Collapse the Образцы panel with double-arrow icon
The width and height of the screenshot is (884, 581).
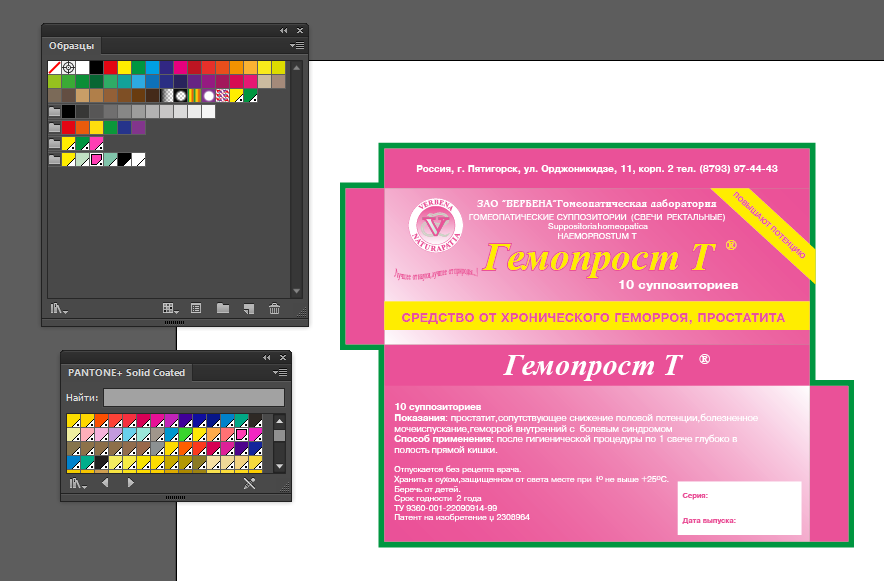click(284, 30)
